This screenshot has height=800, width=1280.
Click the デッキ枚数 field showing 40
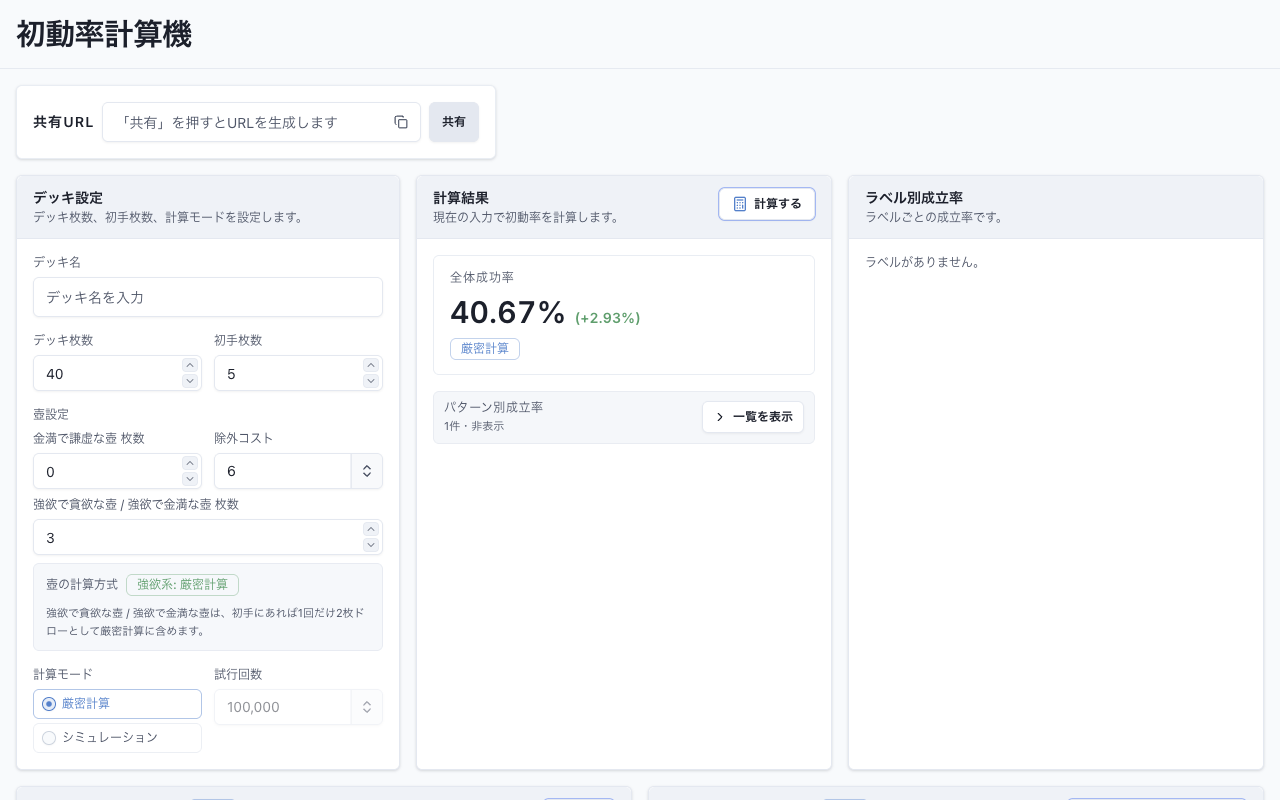[x=117, y=373]
